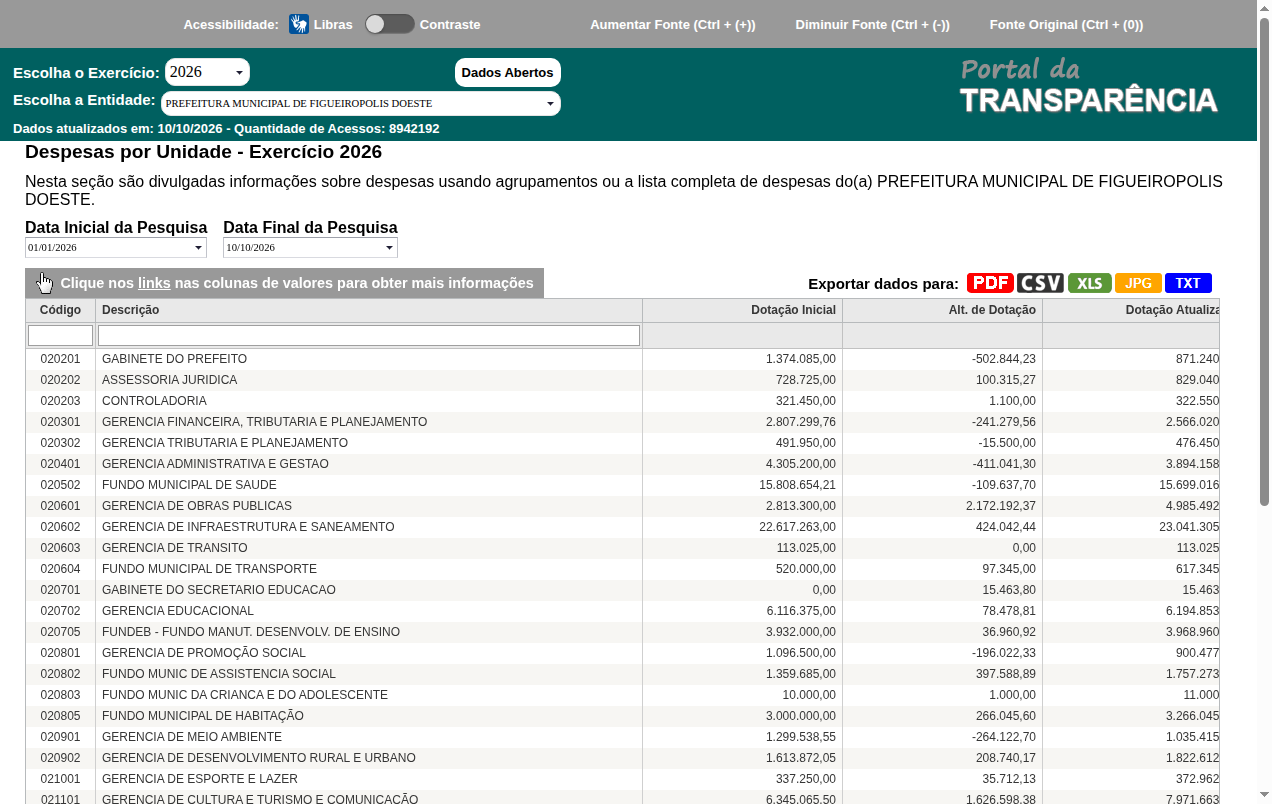Screen dimensions: 1272x804
Task: Export data to TXT
Action: (1188, 283)
